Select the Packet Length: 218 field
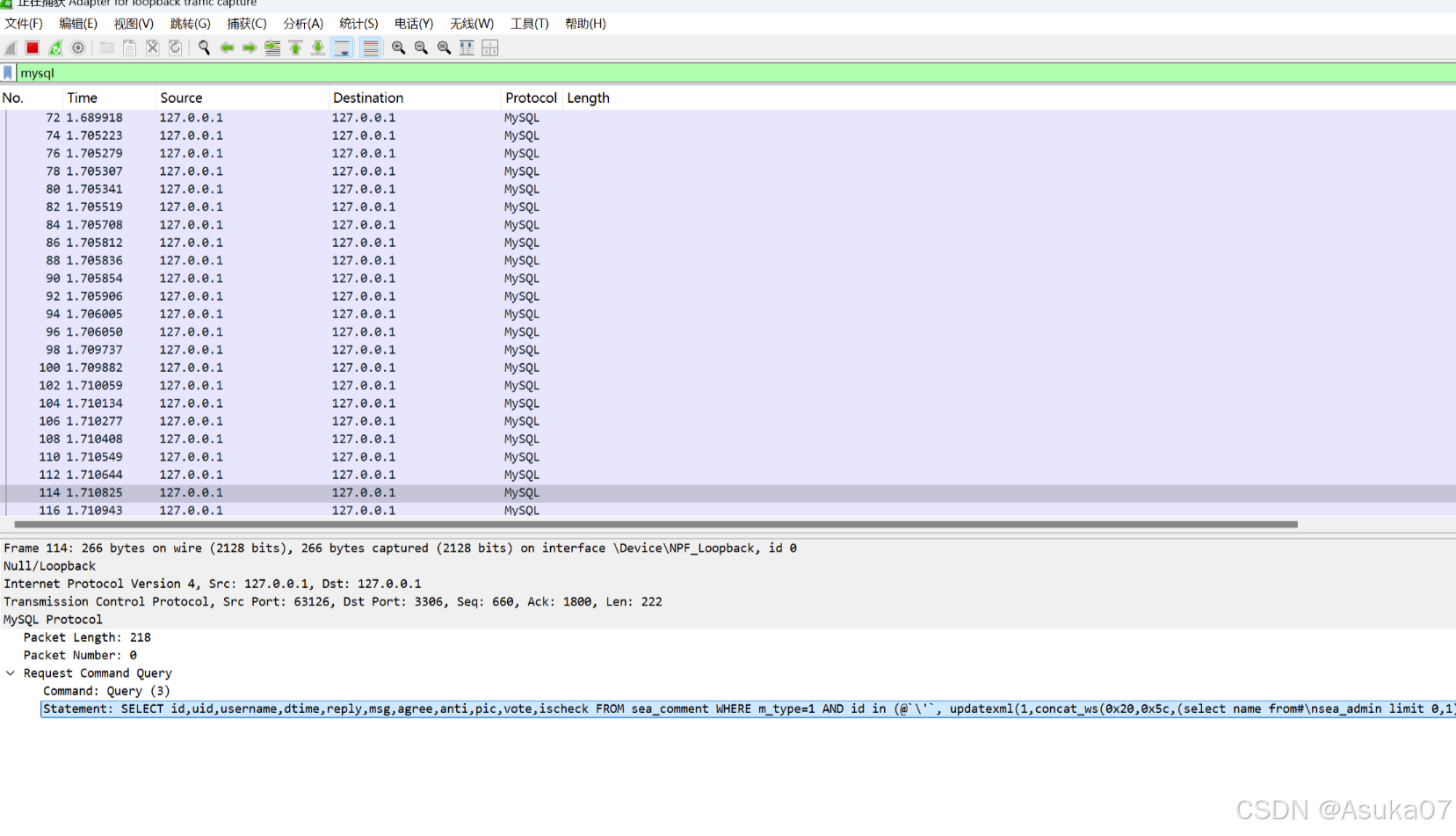 [87, 637]
